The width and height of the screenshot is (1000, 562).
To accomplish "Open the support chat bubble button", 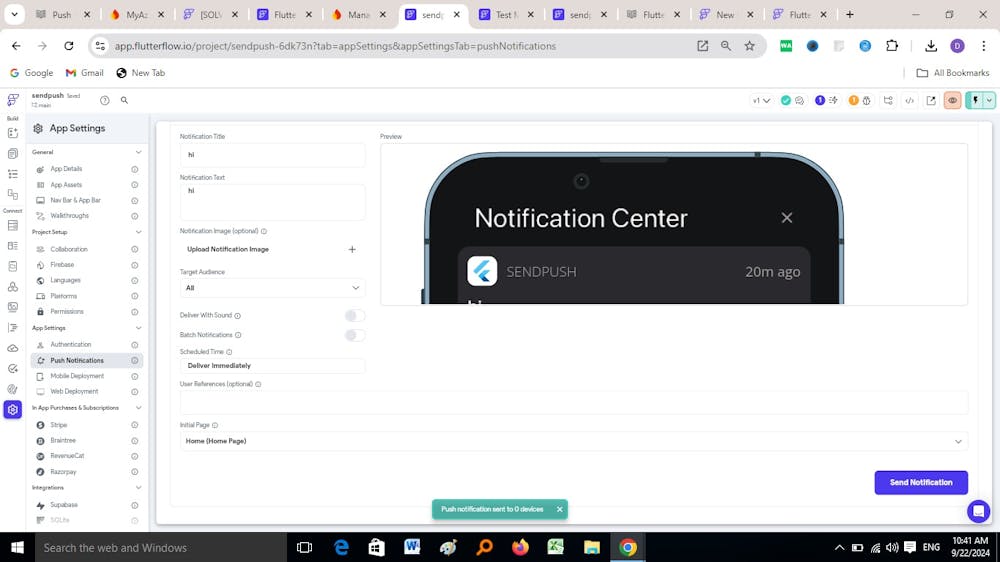I will 978,511.
